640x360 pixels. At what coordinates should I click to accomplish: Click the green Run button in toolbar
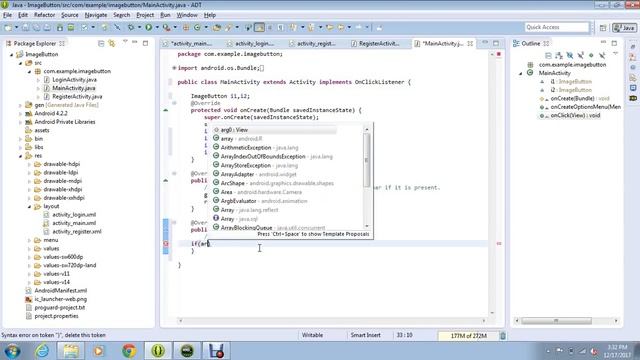(149, 27)
